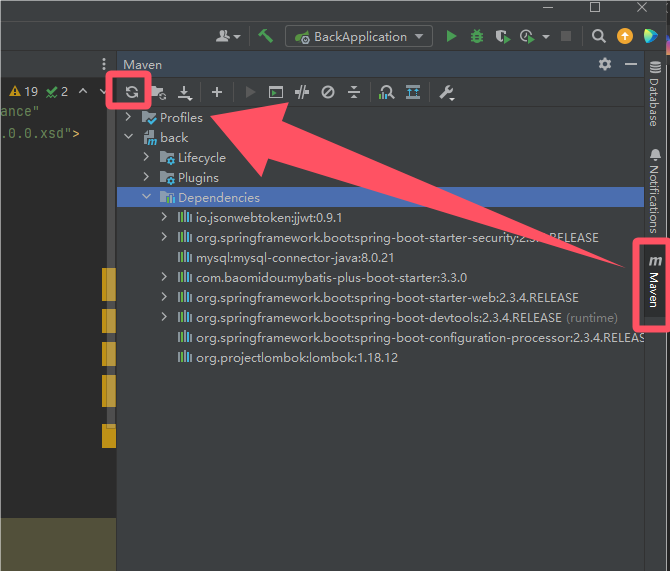Select mysql-connector-java:8.0.21 dependency

tap(295, 258)
